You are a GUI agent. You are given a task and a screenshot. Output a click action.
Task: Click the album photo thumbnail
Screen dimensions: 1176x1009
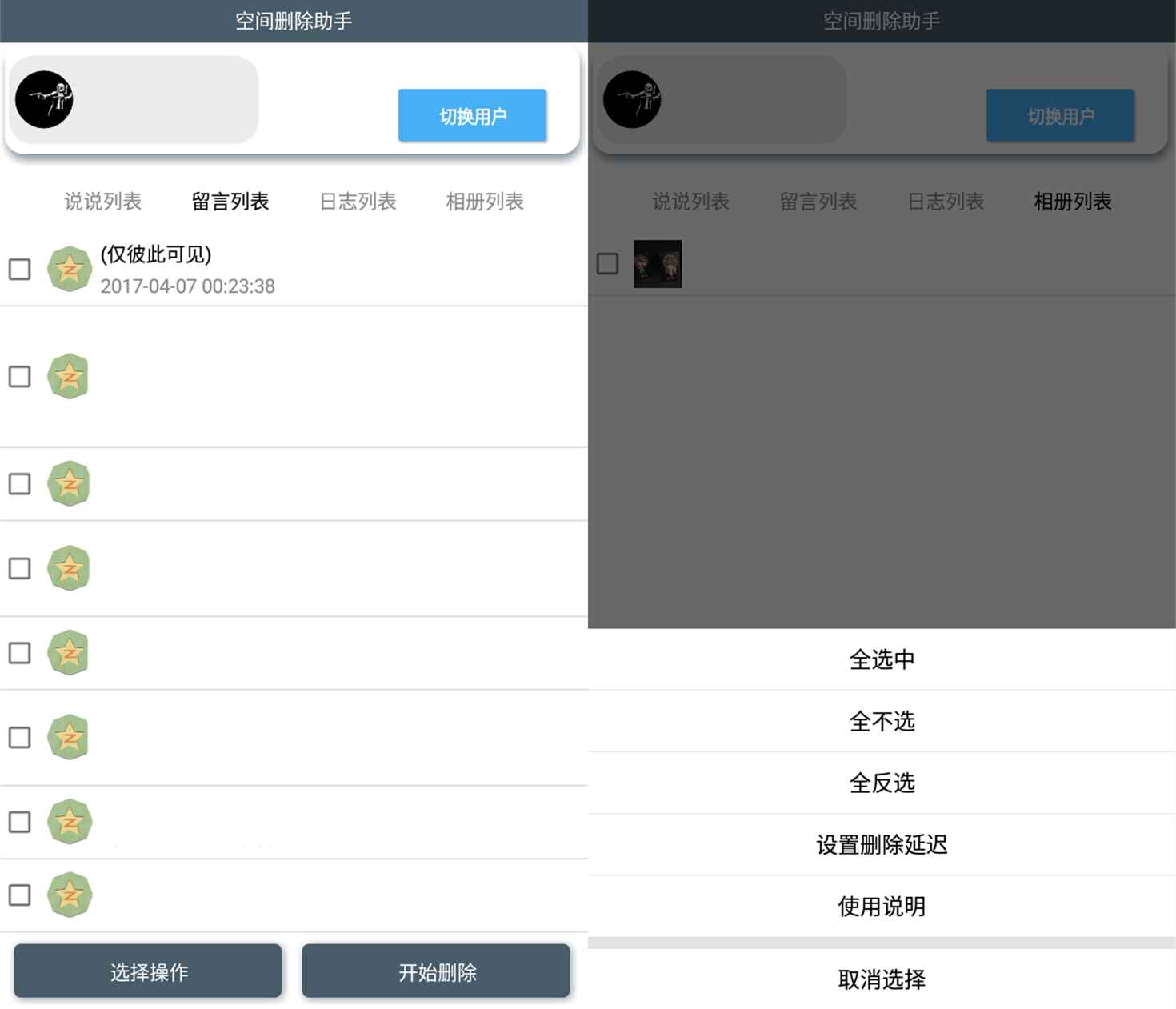pyautogui.click(x=658, y=264)
